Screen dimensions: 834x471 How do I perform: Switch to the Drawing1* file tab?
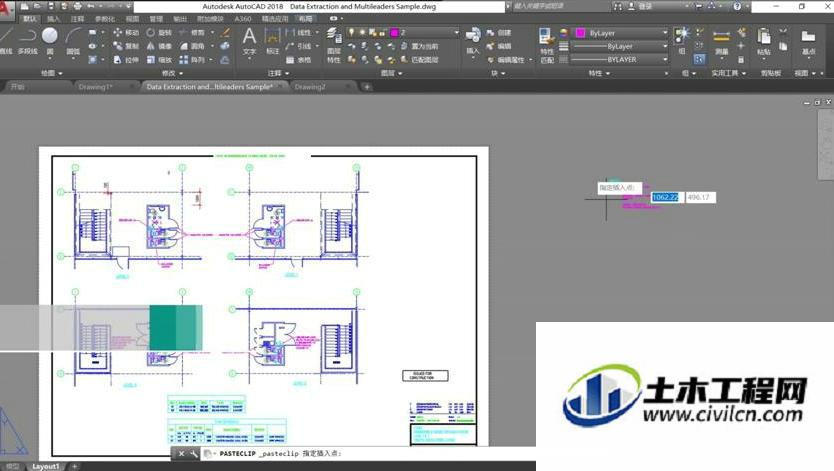[x=95, y=87]
